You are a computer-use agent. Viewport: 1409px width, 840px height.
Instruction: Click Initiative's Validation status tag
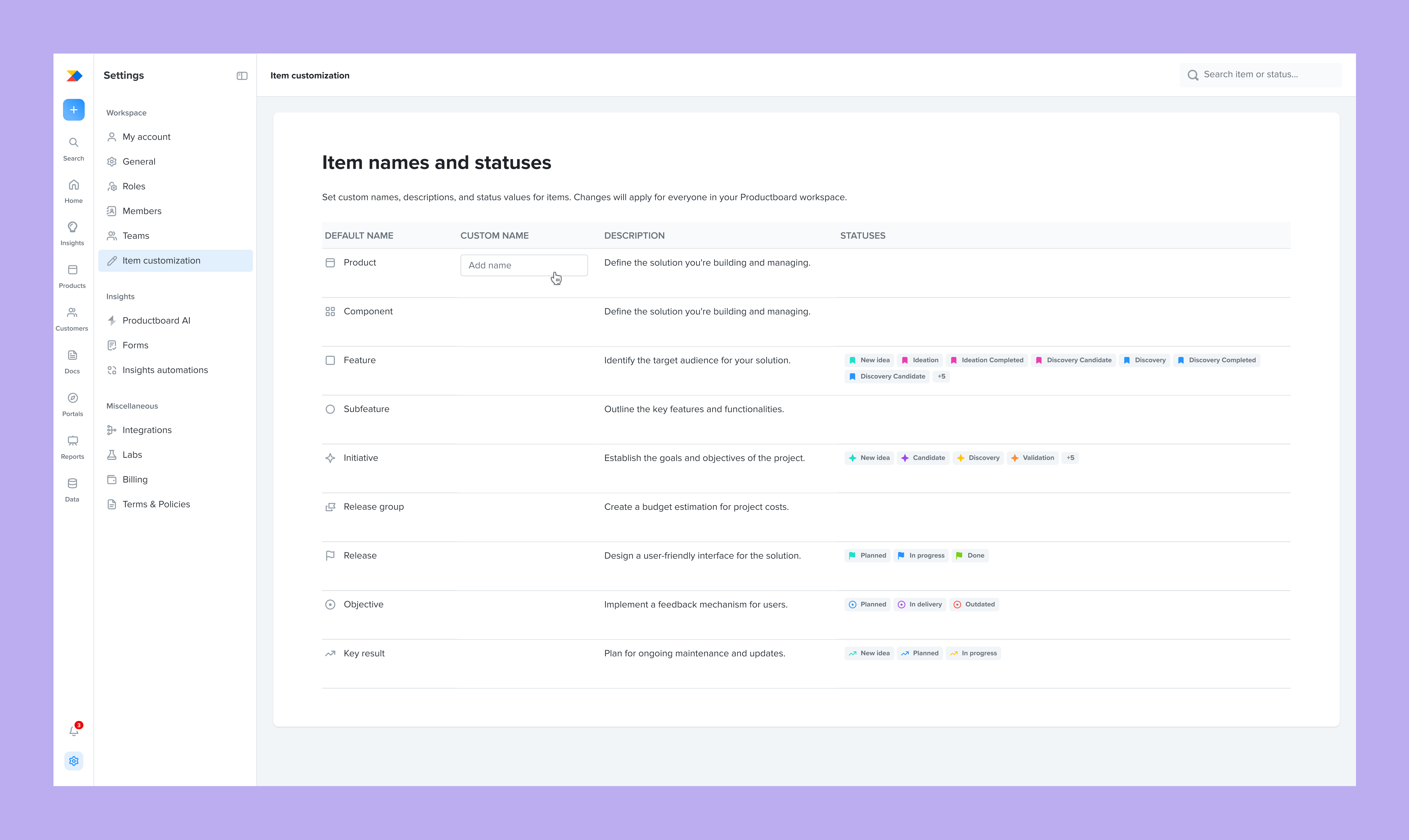[x=1033, y=458]
